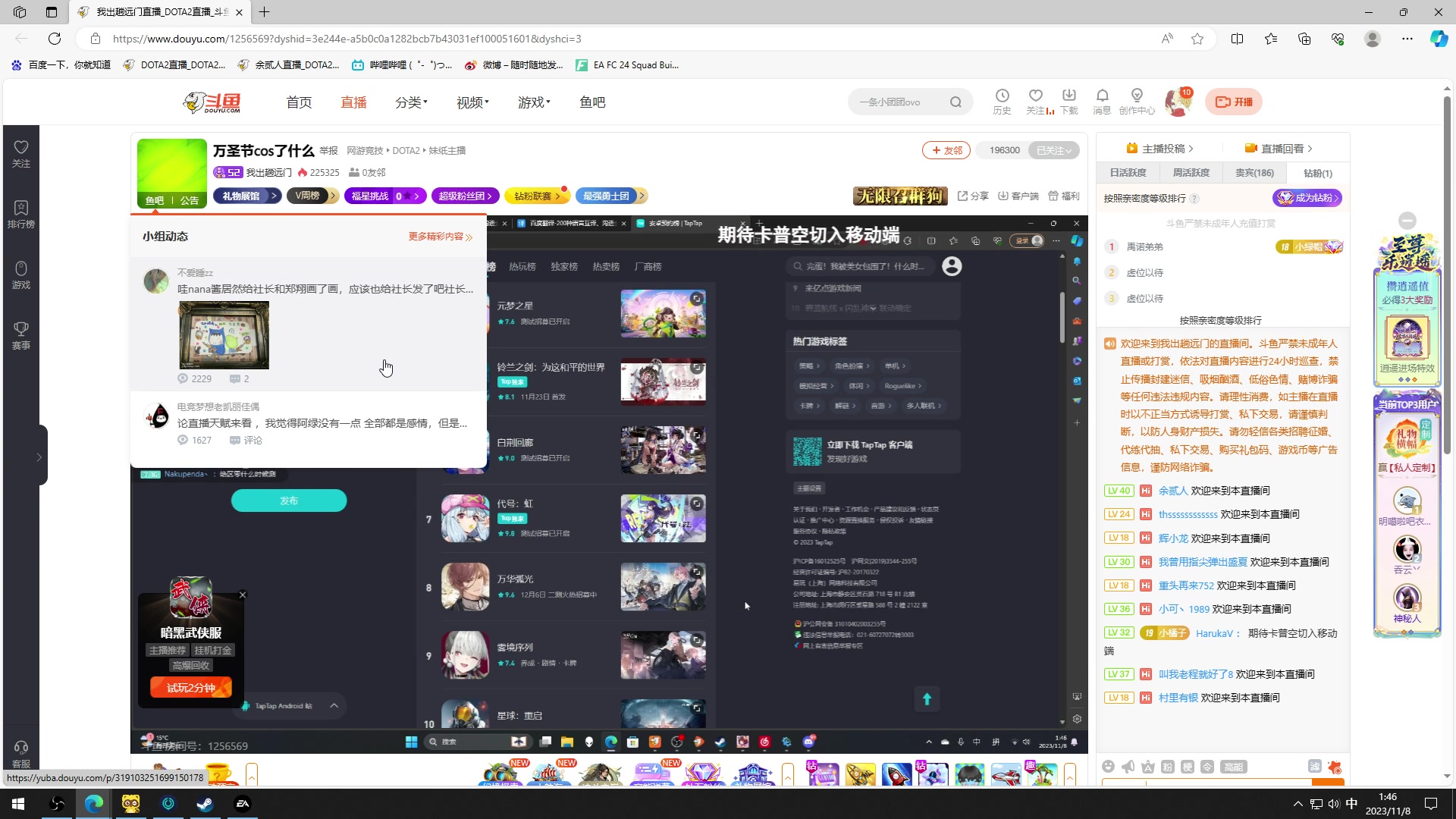Open 赛事 trophy icon in sidebar
The image size is (1456, 819).
[x=21, y=335]
